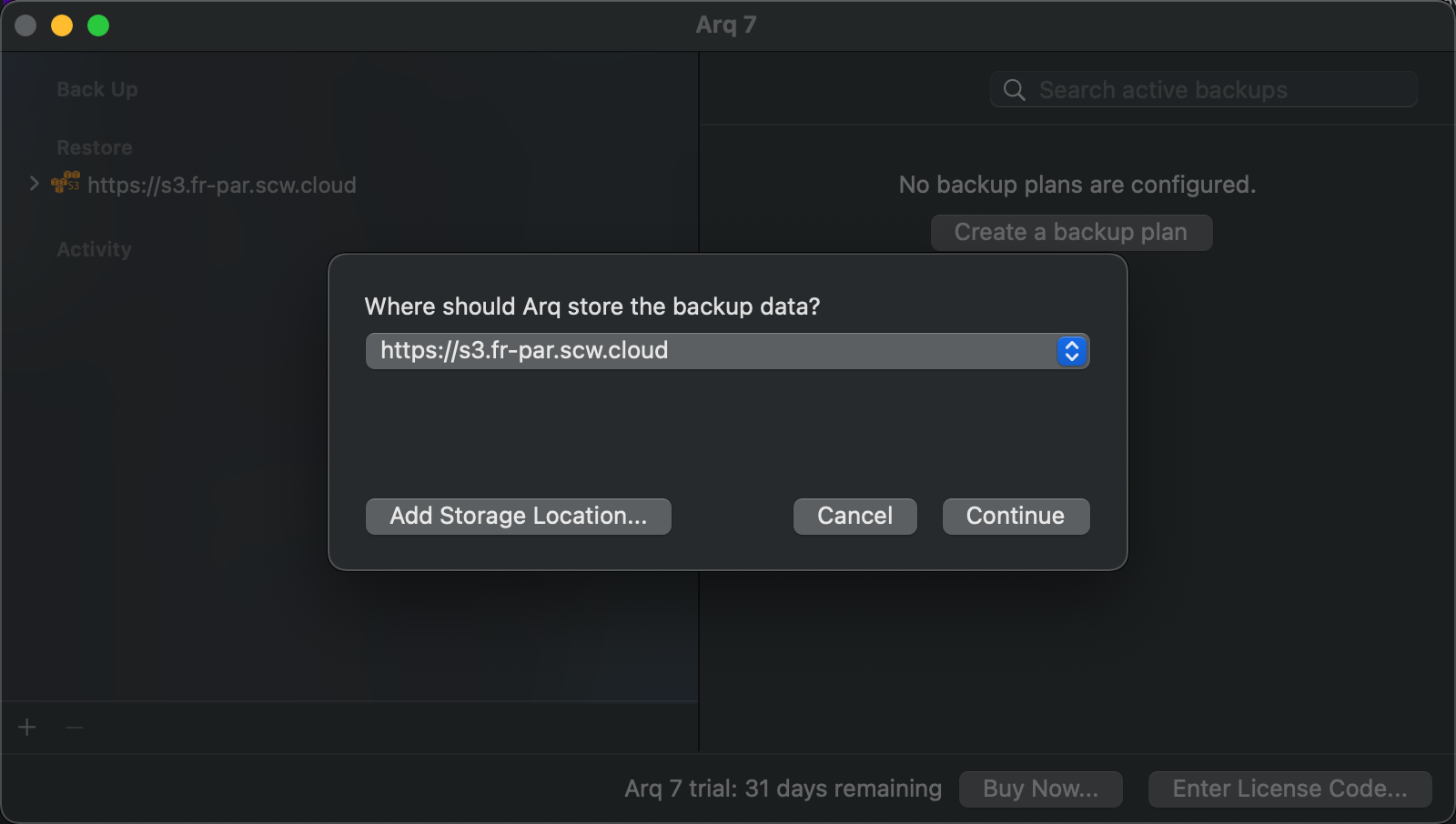
Task: Click the plus icon to add an item
Action: tap(27, 728)
